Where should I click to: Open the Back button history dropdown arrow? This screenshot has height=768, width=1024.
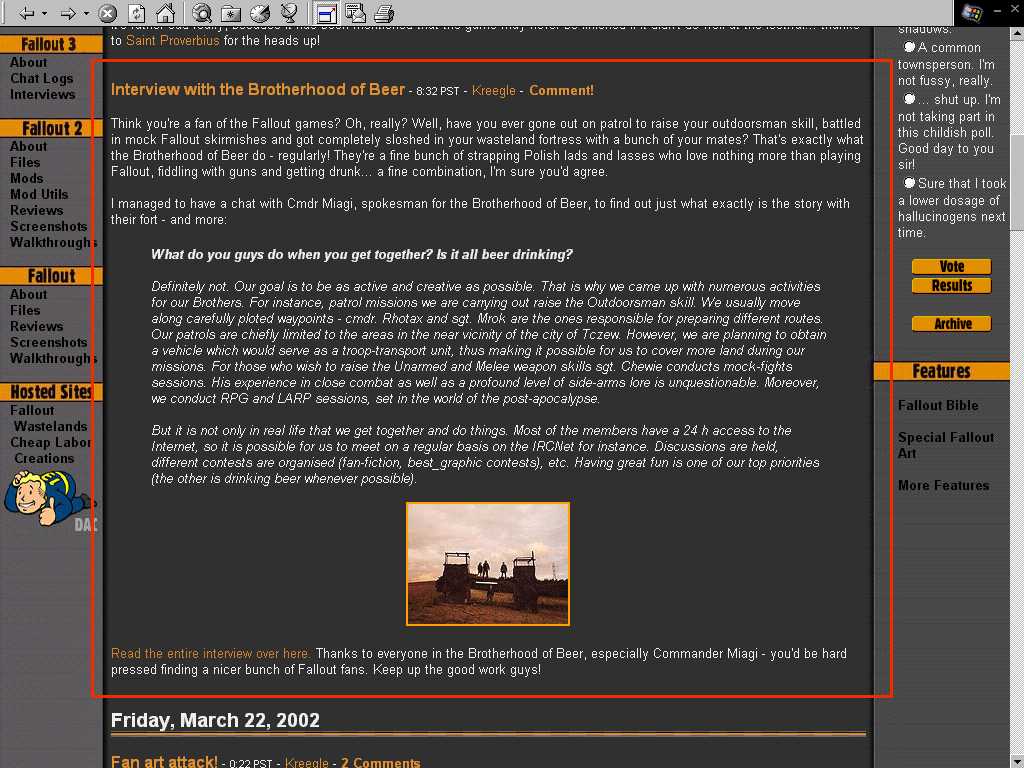44,13
